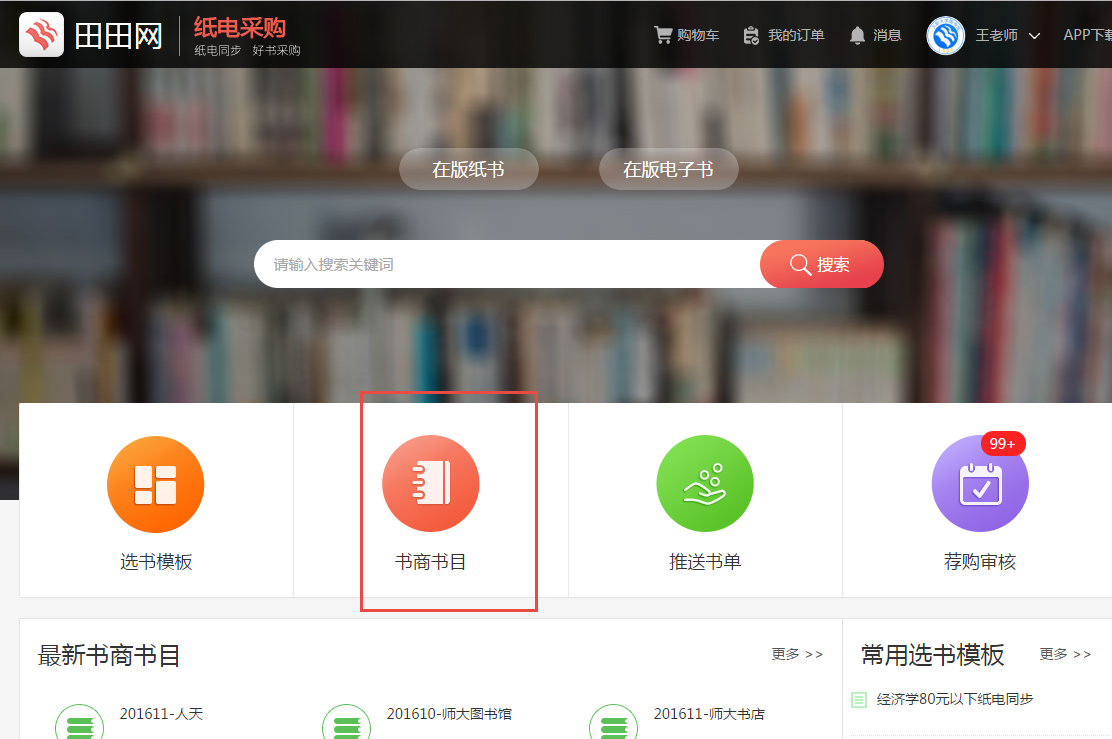Click the green icon beside 201610-师大图书馆
Viewport: 1112px width, 739px height.
347,722
